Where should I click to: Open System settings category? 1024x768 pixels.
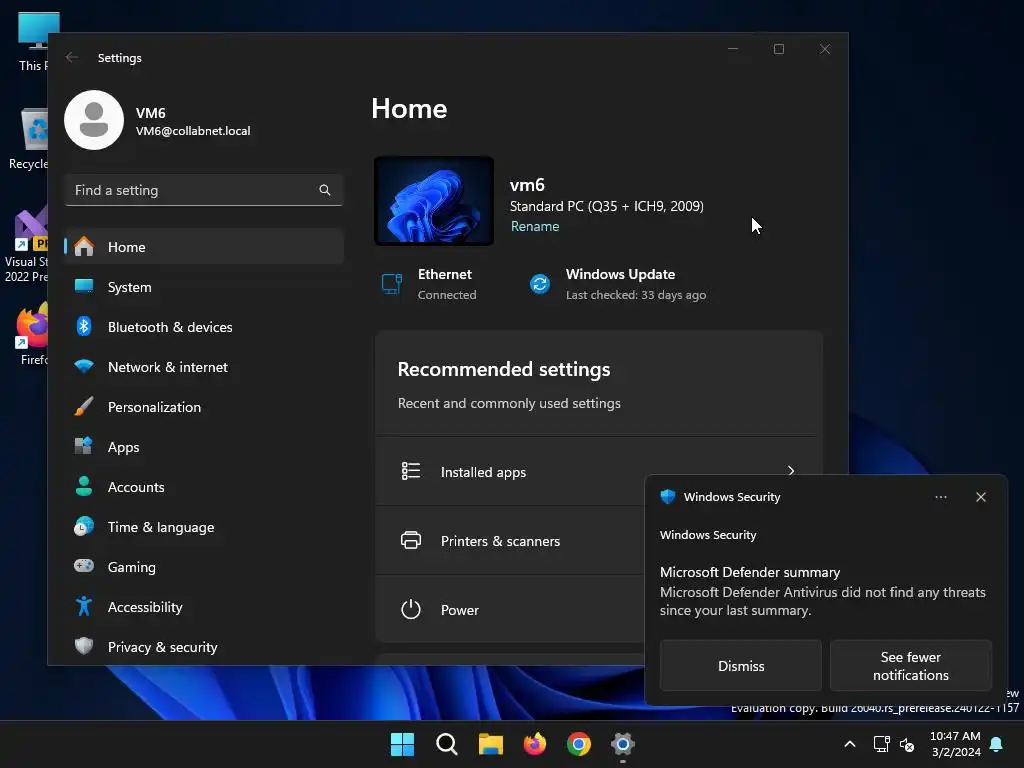click(x=204, y=287)
